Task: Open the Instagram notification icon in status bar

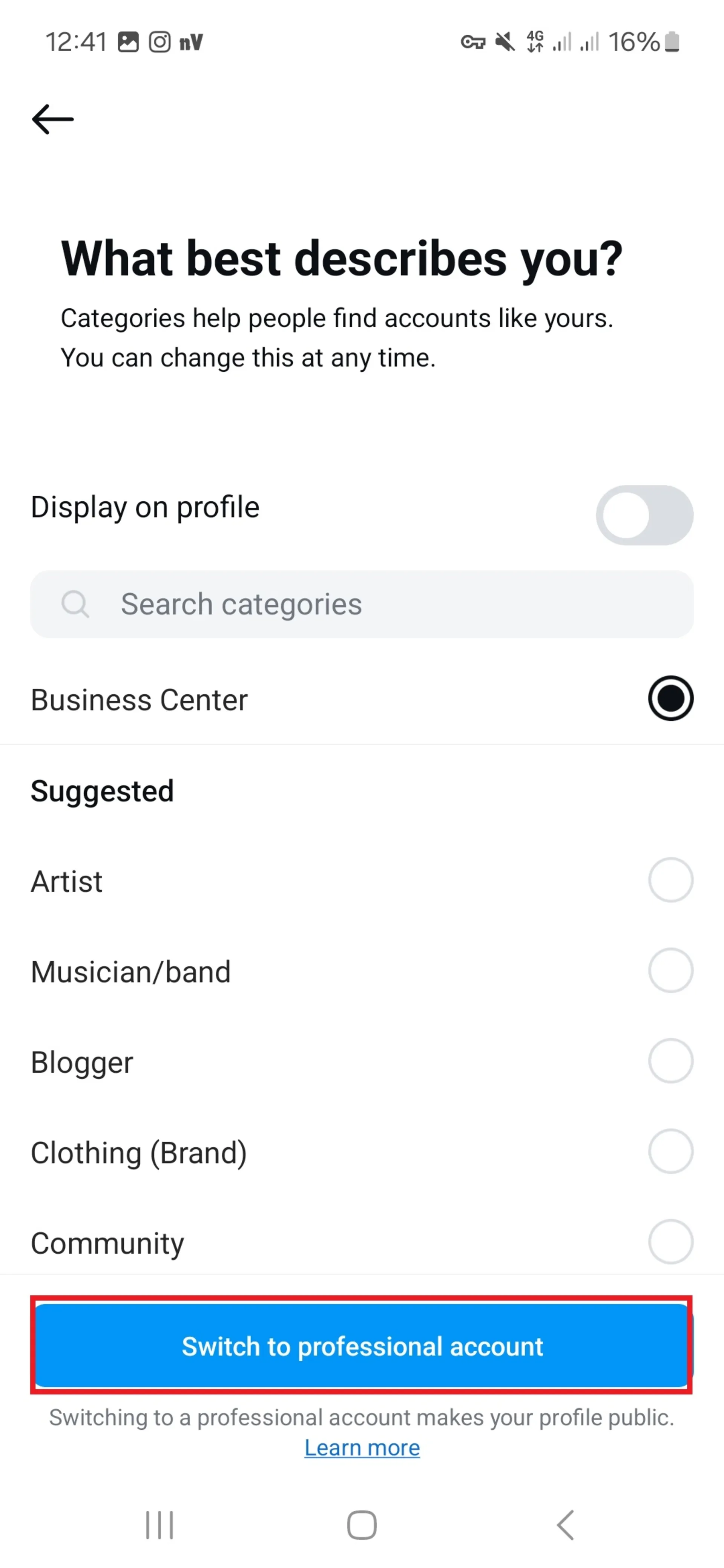Action: pos(160,42)
